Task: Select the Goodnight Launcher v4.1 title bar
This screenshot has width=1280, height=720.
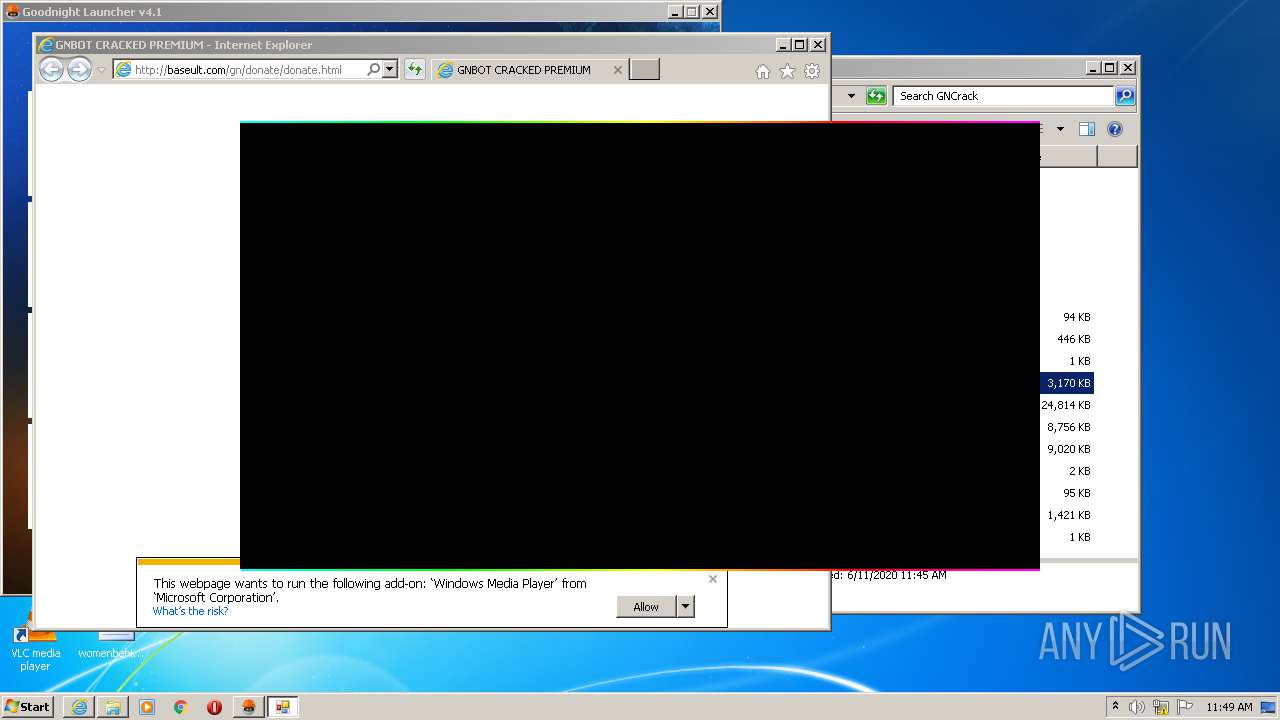Action: (337, 12)
